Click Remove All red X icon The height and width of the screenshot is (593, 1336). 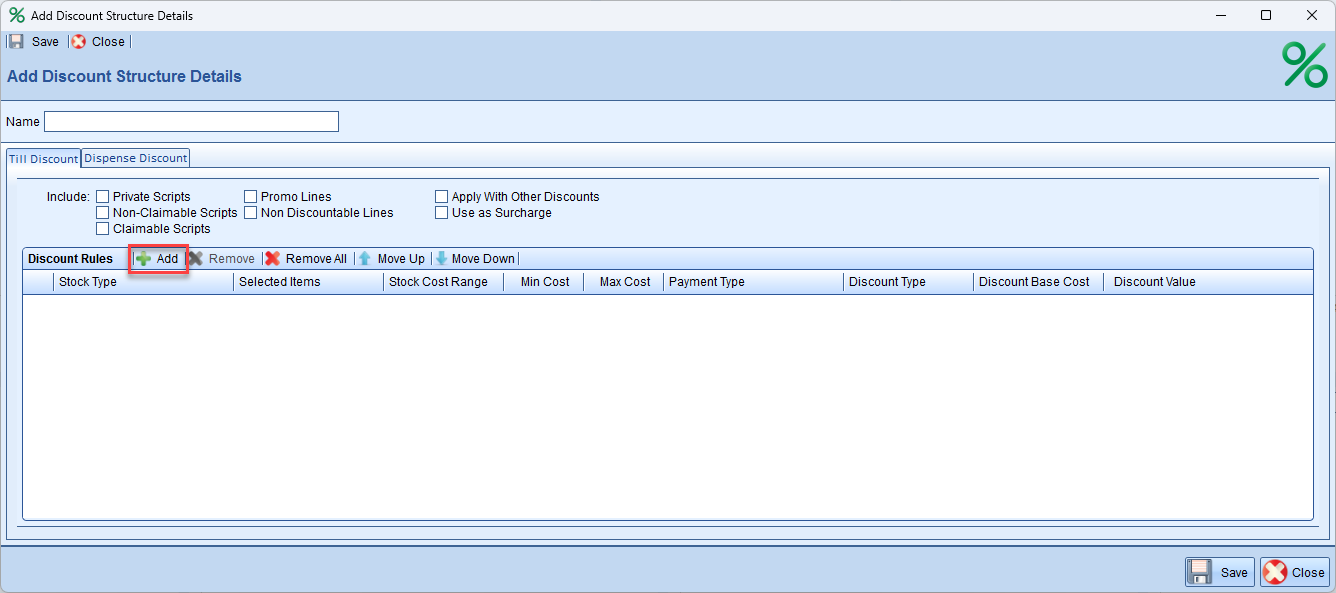coord(273,259)
